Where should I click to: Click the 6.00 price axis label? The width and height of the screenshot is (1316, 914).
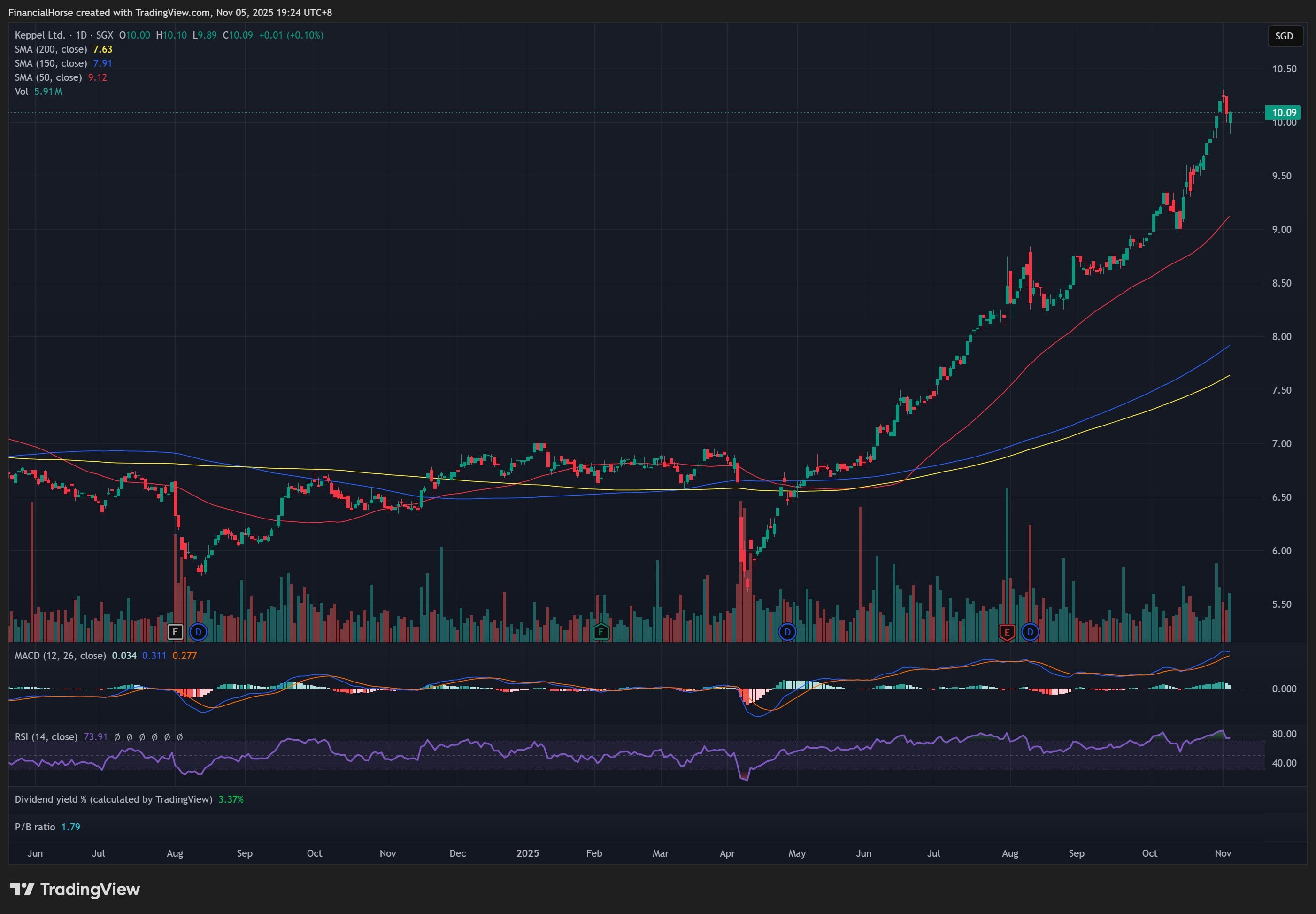(1282, 550)
